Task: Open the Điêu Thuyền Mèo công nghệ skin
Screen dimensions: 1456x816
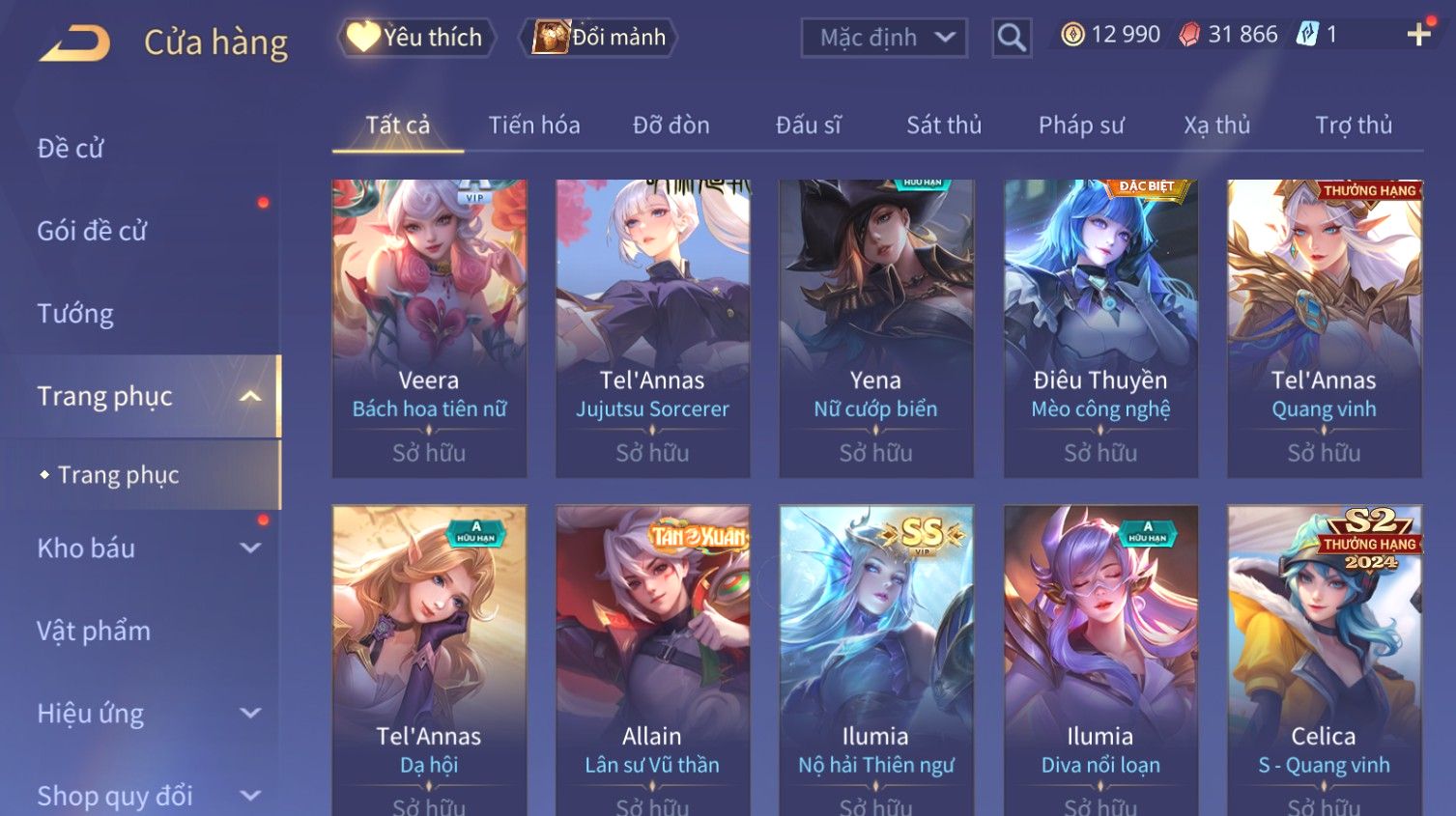Action: click(1100, 328)
